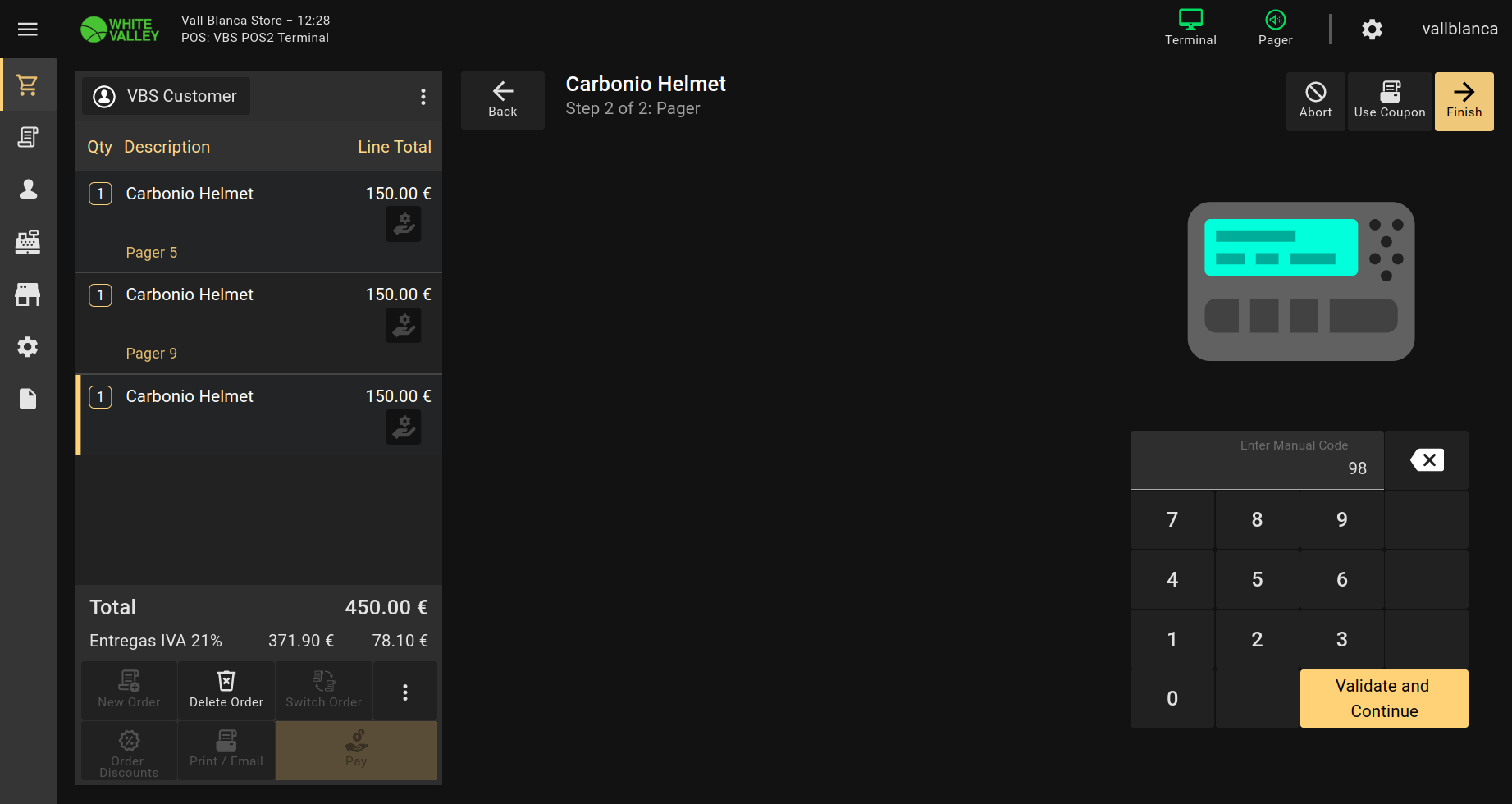The height and width of the screenshot is (804, 1512).
Task: Open the shopping cart sidebar icon
Action: 28,85
